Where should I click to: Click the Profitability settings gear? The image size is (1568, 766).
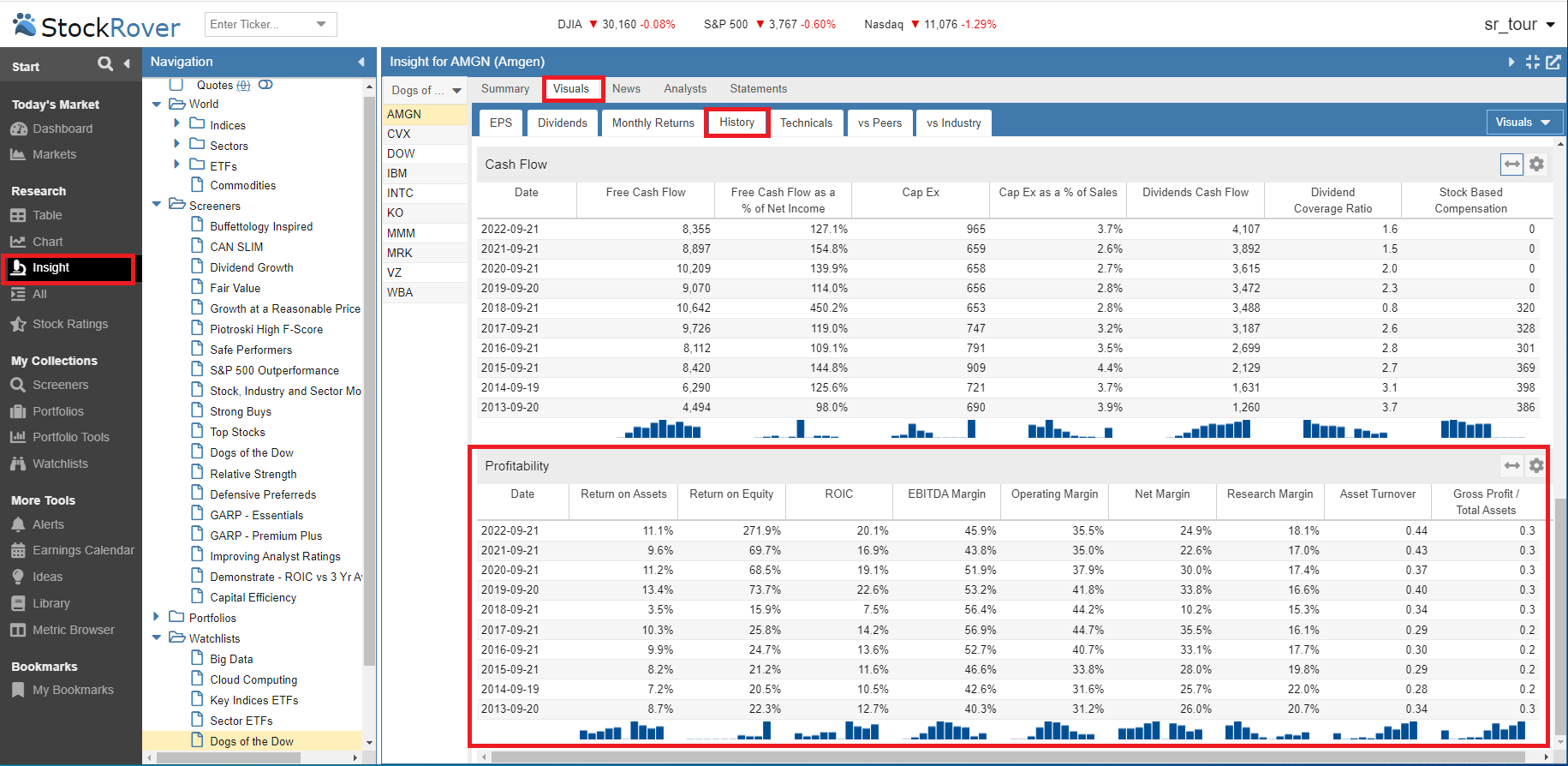(x=1537, y=465)
